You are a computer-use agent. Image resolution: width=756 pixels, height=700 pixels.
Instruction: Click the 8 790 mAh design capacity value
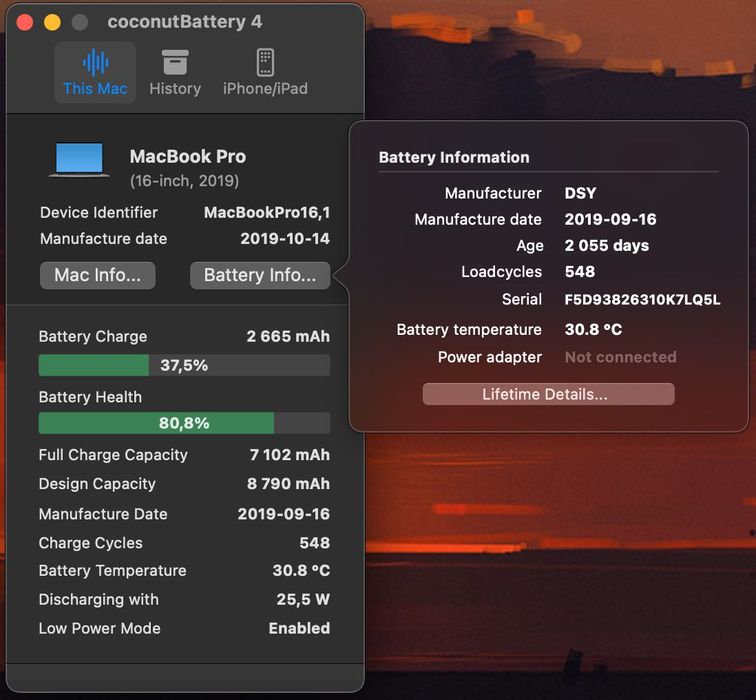[x=288, y=484]
